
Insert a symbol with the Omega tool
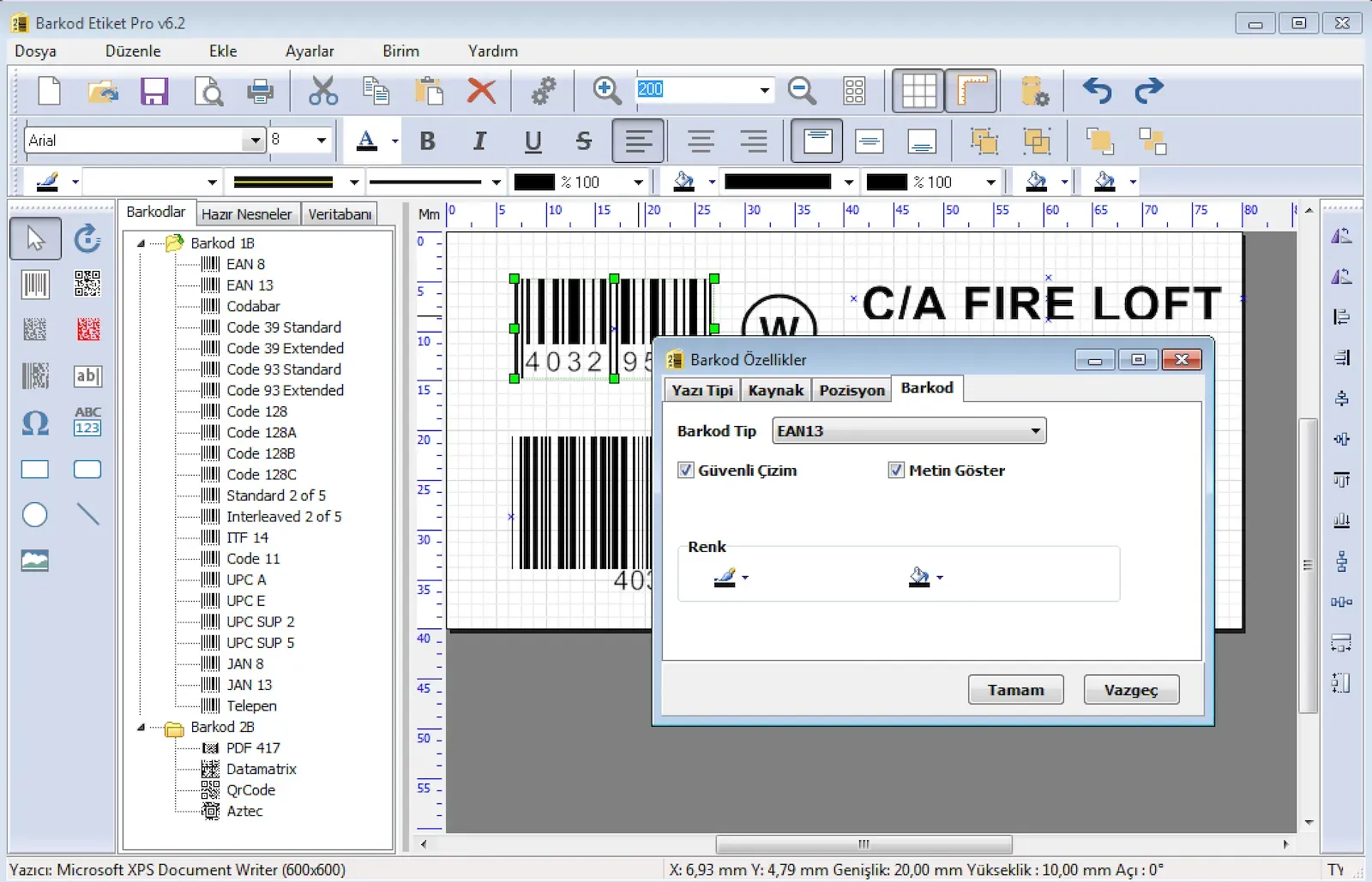35,423
